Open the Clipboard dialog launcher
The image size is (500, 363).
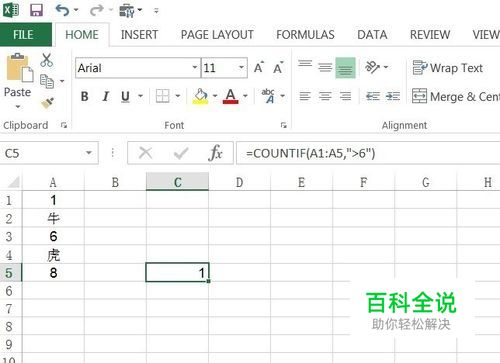pos(63,125)
